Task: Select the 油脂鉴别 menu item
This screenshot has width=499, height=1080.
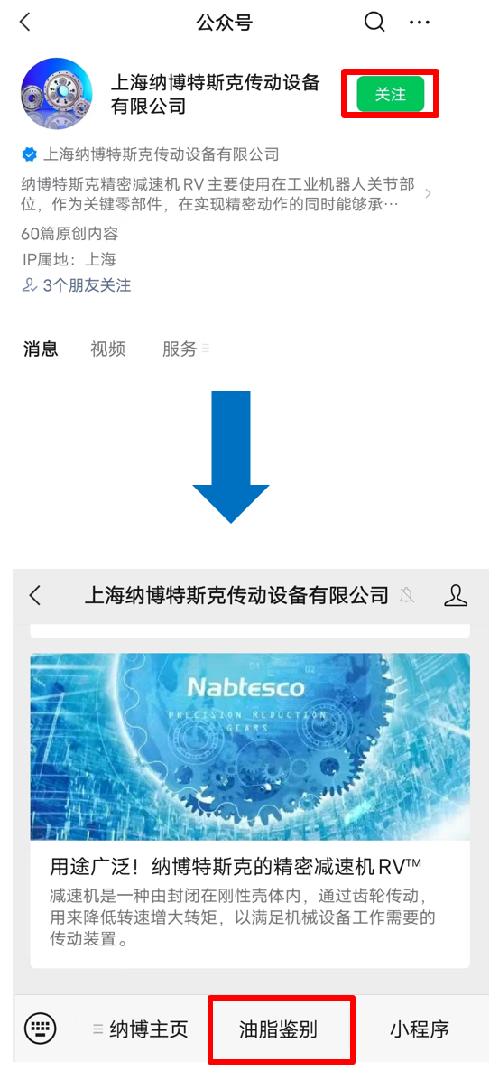Action: point(278,1030)
